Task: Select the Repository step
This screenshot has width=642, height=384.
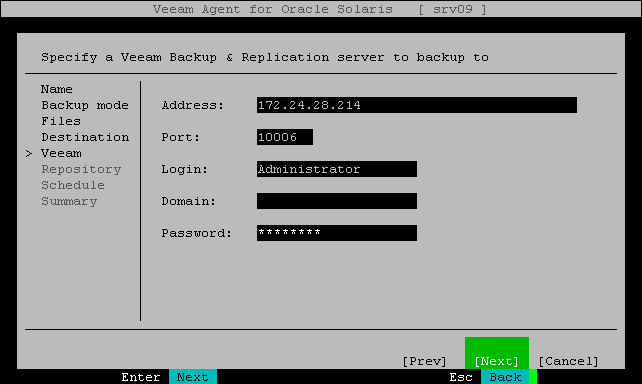Action: point(81,169)
